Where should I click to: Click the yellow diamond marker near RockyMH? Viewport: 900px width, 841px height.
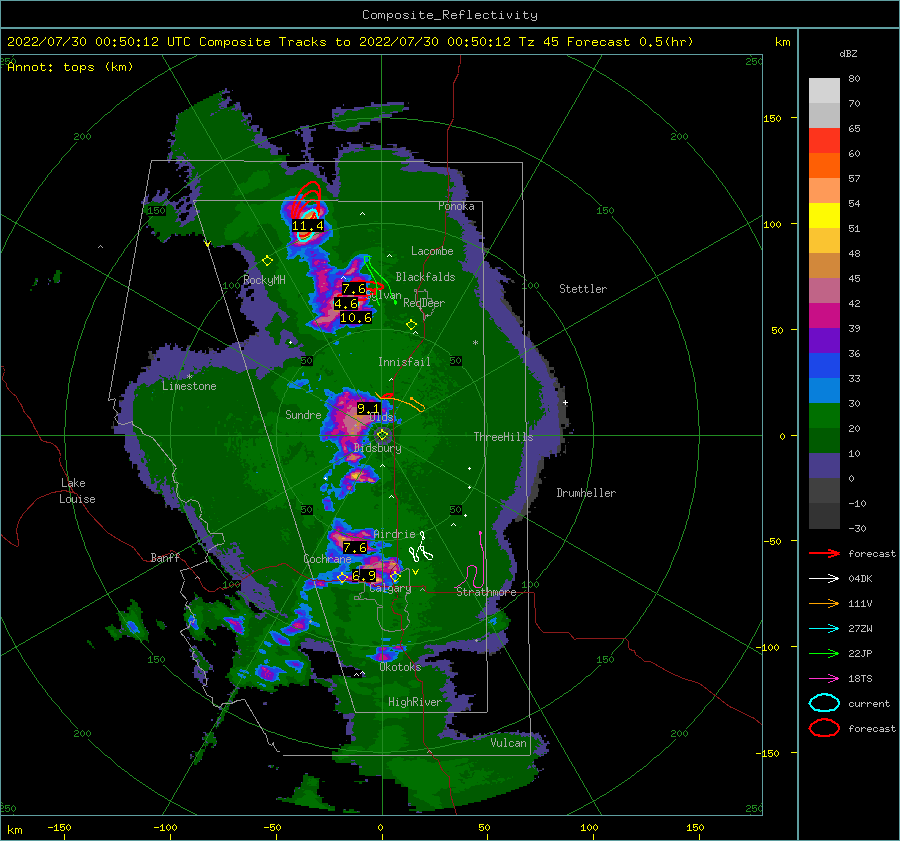point(267,261)
